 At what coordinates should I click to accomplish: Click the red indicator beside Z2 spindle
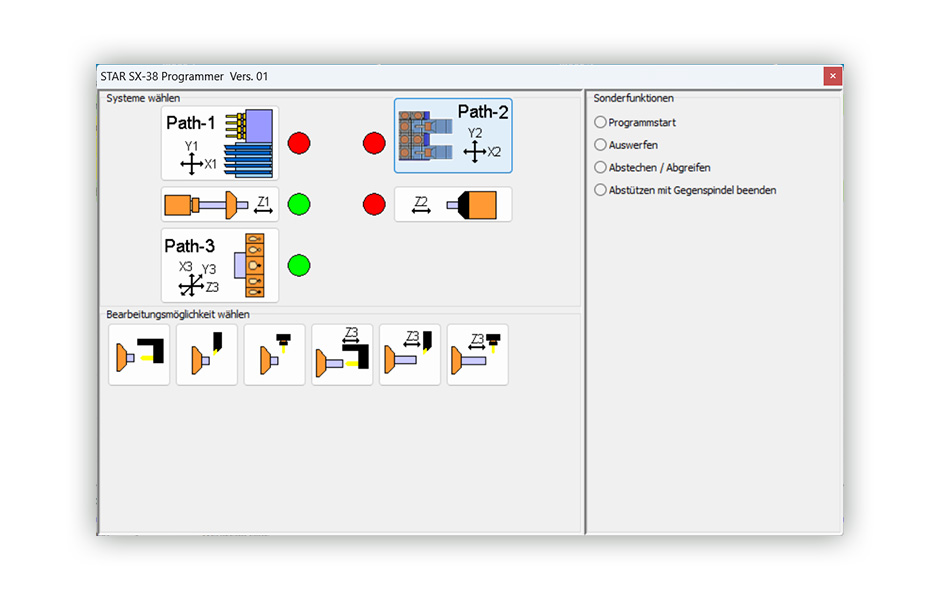point(374,204)
